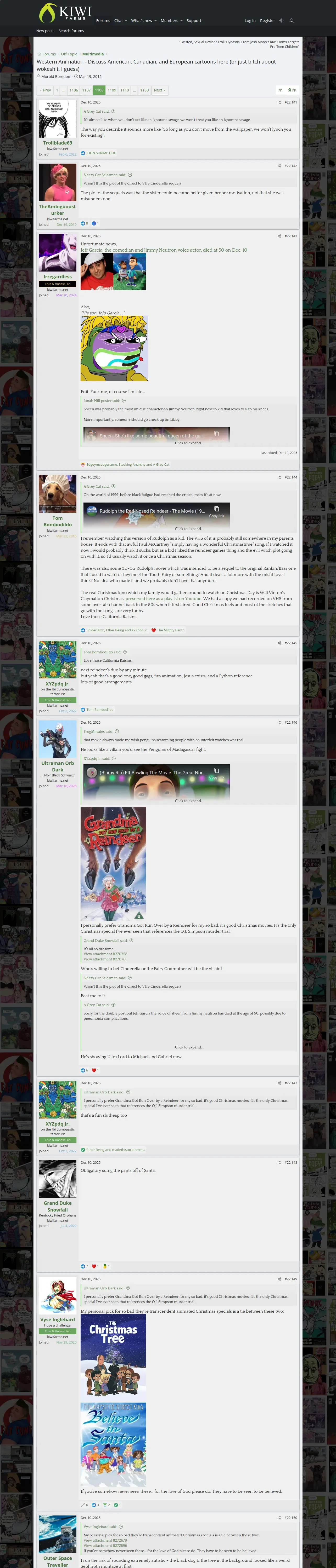Share post #22,146 icon
336x1568 pixels.
[279, 723]
